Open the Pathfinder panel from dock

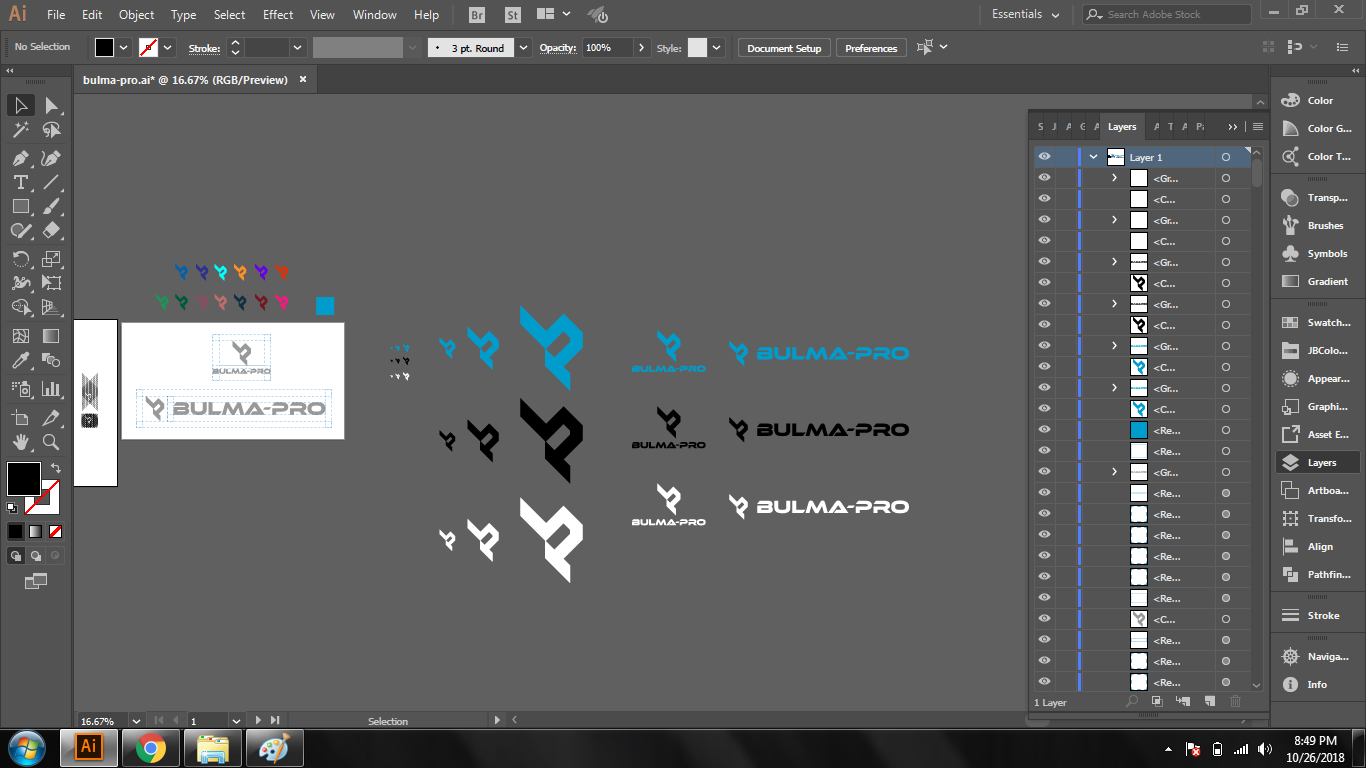pyautogui.click(x=1316, y=575)
